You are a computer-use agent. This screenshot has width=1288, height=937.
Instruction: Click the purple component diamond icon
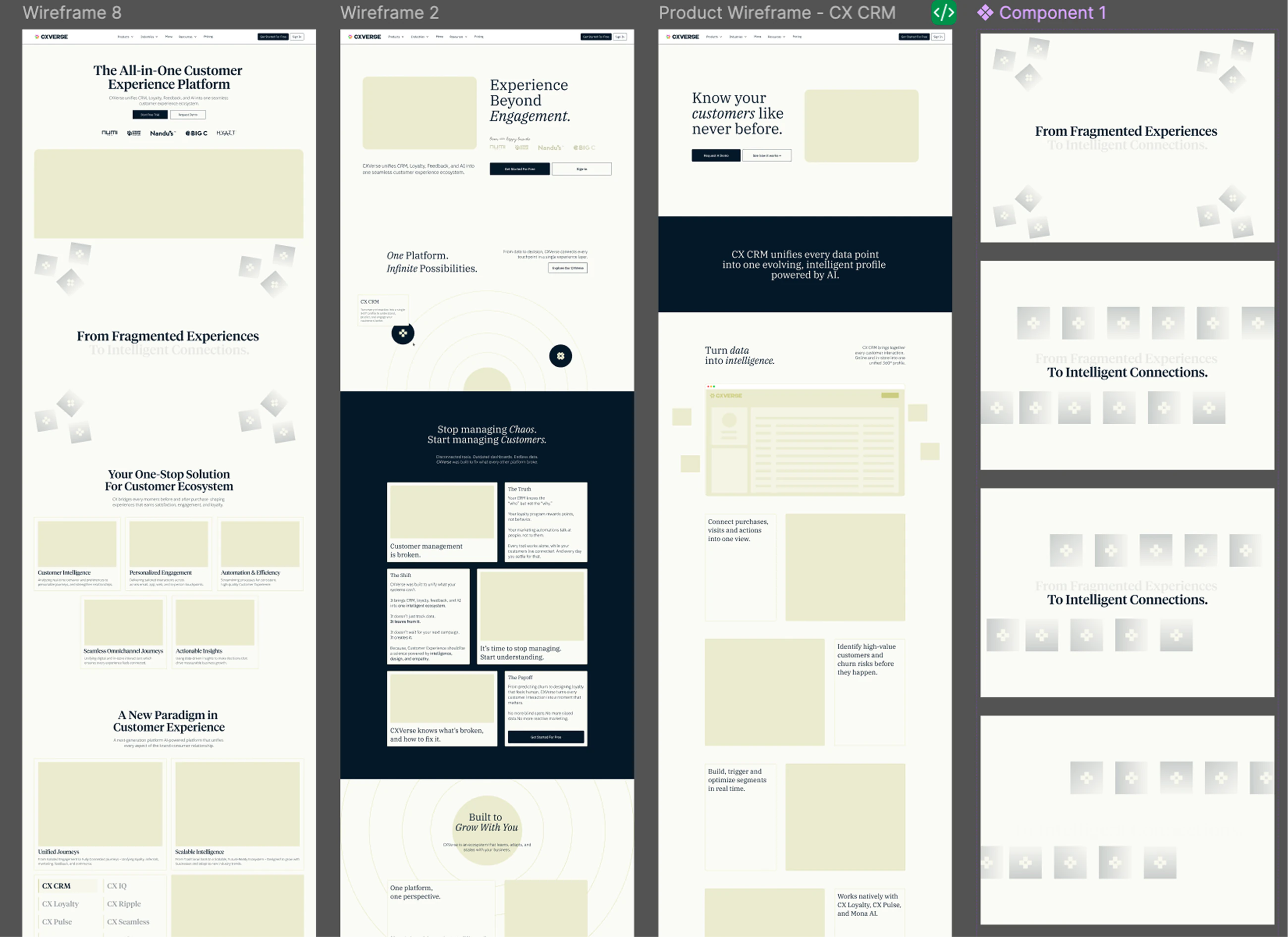985,12
